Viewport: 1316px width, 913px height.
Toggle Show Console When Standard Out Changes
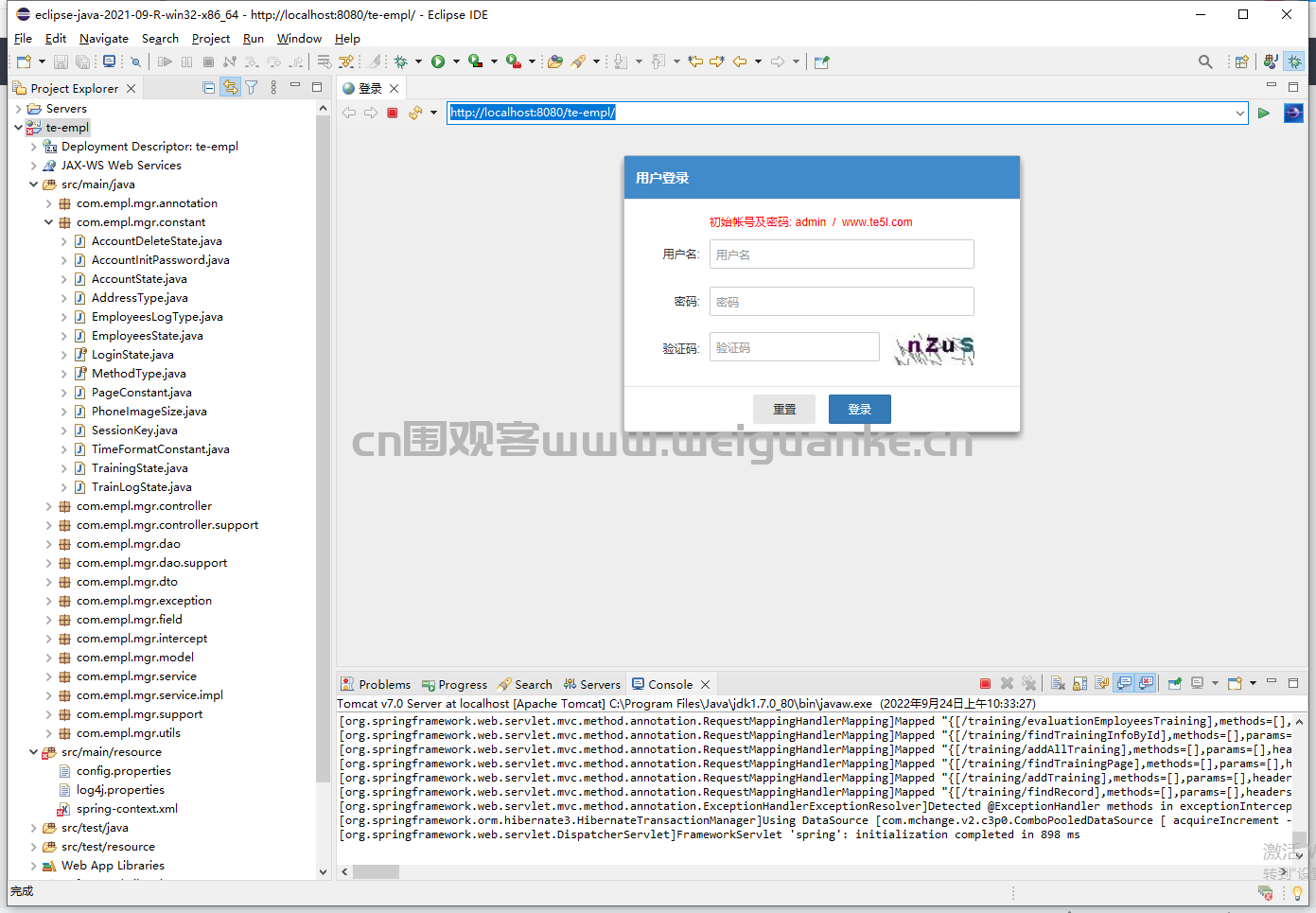click(x=1124, y=683)
